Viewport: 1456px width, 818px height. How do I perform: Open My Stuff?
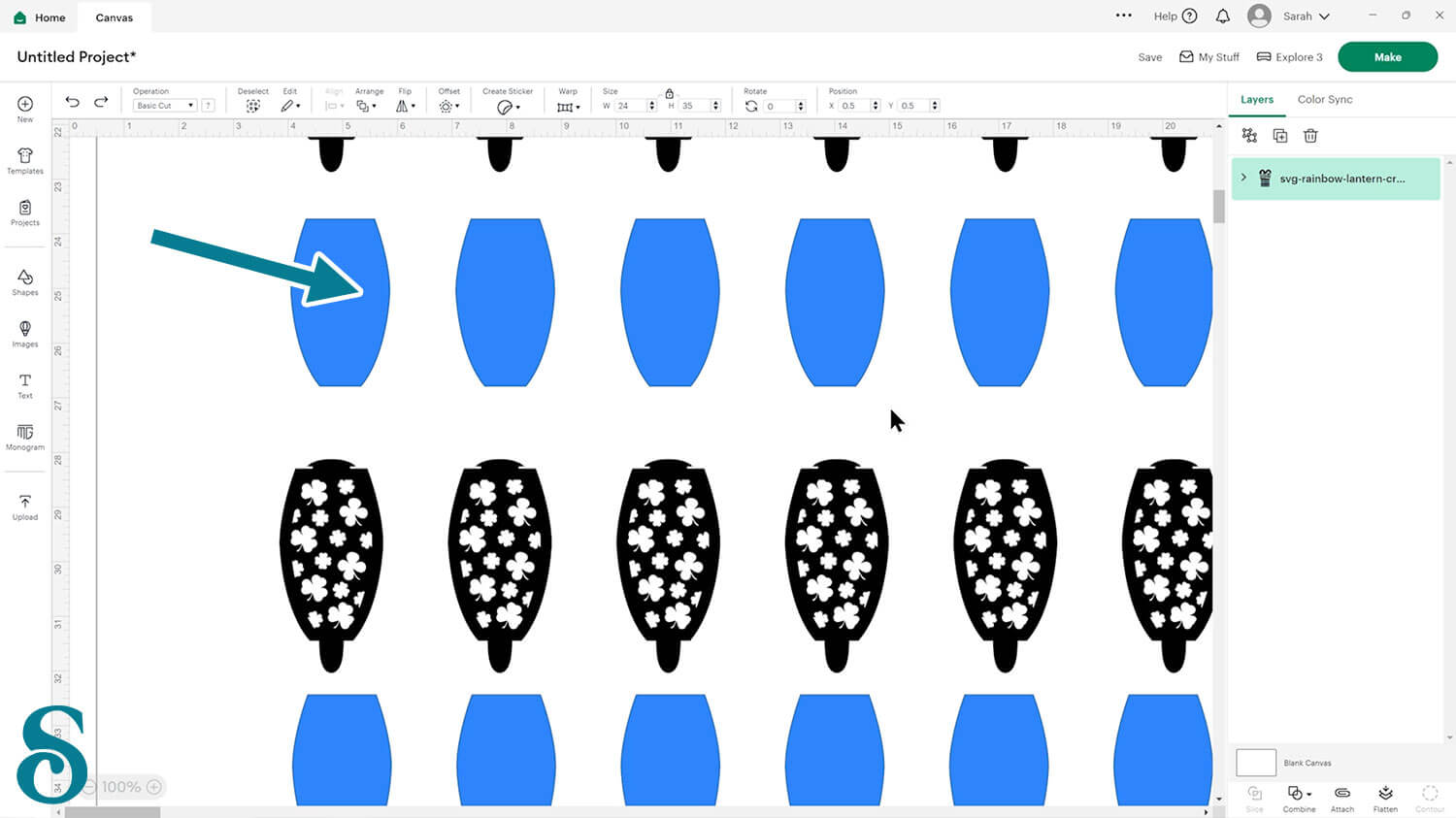1209,57
